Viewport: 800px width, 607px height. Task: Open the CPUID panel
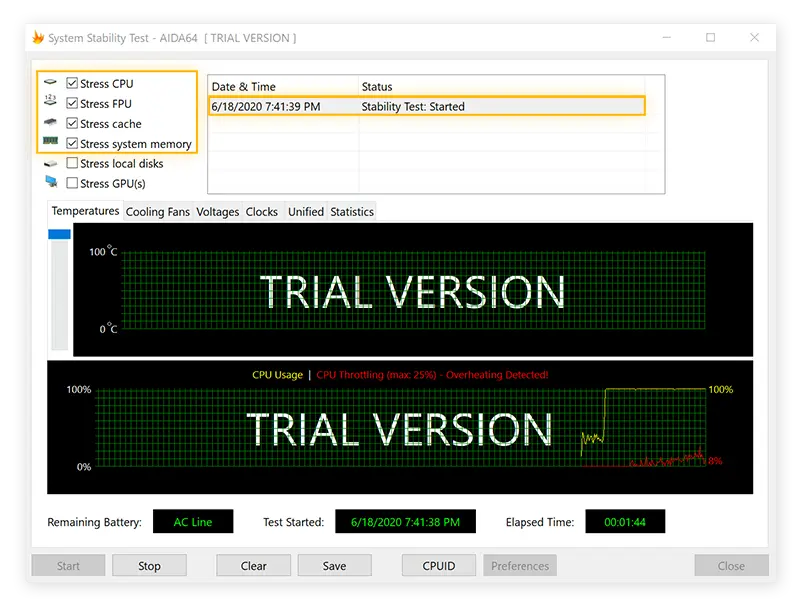[x=439, y=566]
